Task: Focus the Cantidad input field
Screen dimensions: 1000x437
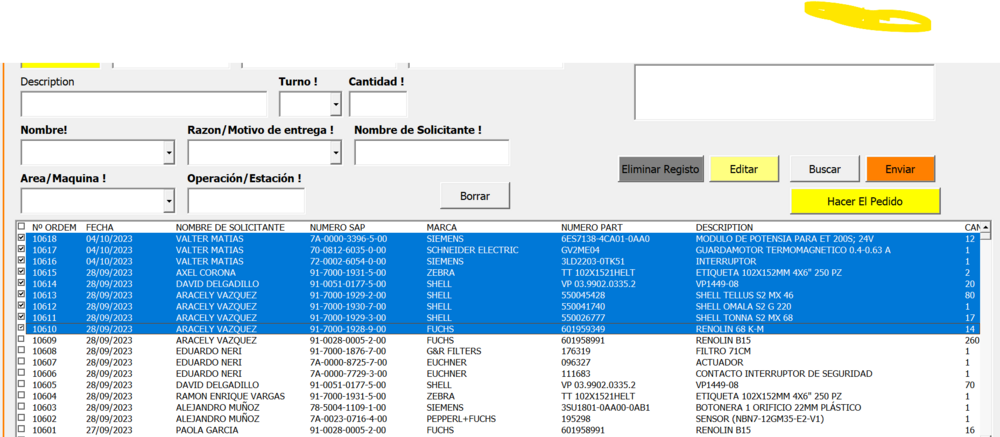Action: click(x=378, y=104)
